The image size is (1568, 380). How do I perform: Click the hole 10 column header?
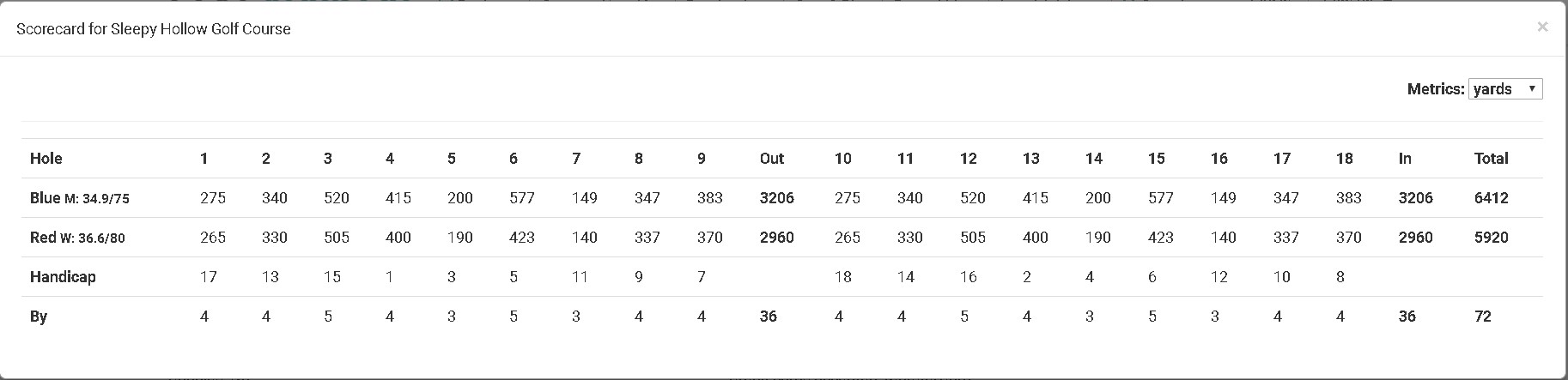[842, 159]
